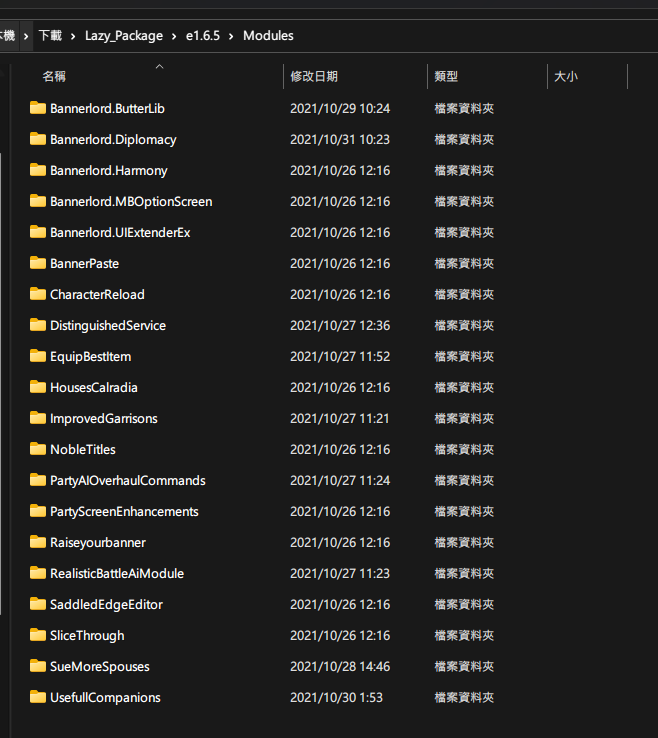Click the DistinguishedService folder icon
Image resolution: width=658 pixels, height=738 pixels.
(38, 325)
